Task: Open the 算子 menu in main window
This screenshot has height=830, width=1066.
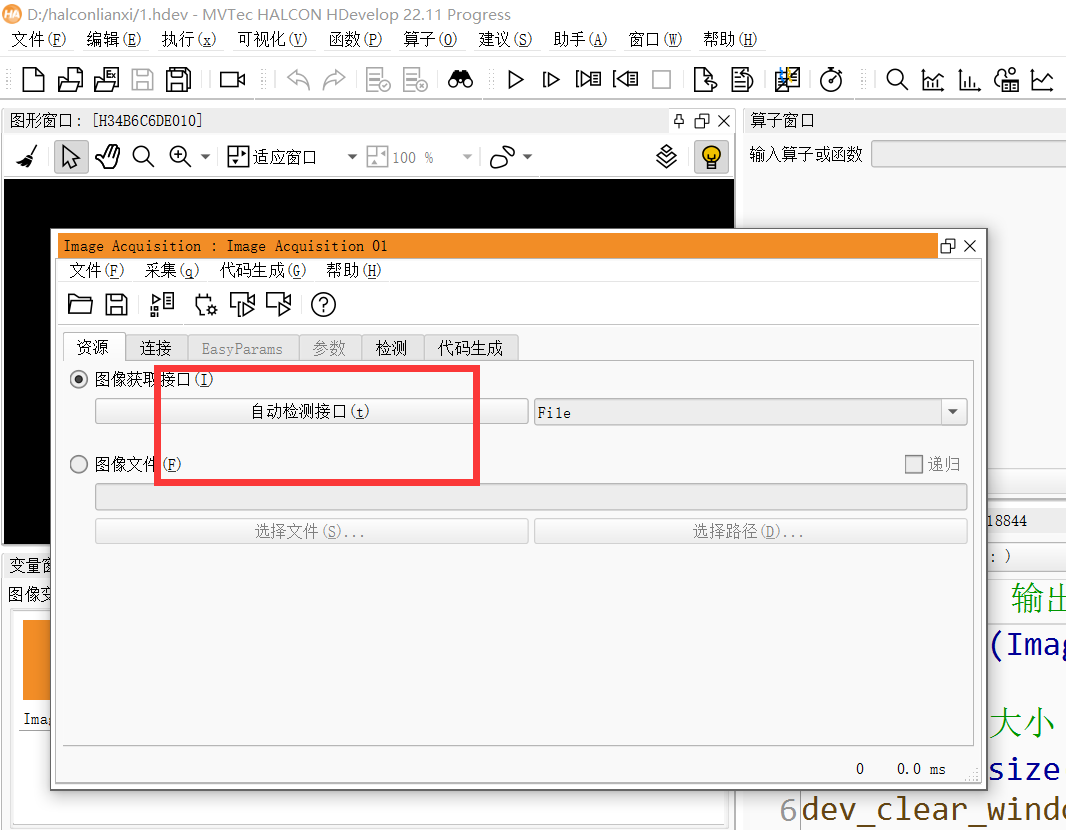Action: [x=430, y=39]
